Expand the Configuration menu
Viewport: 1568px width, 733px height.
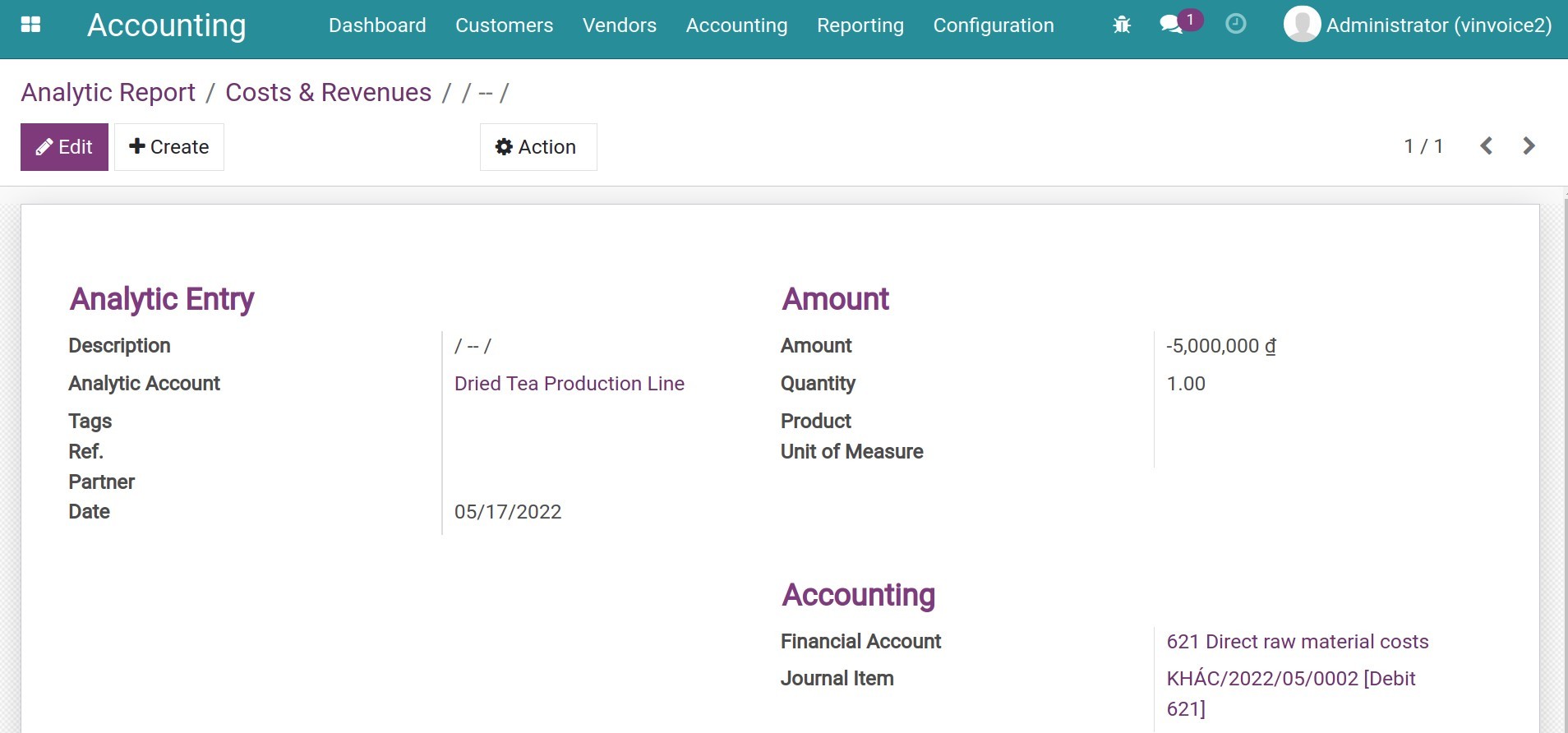point(993,25)
